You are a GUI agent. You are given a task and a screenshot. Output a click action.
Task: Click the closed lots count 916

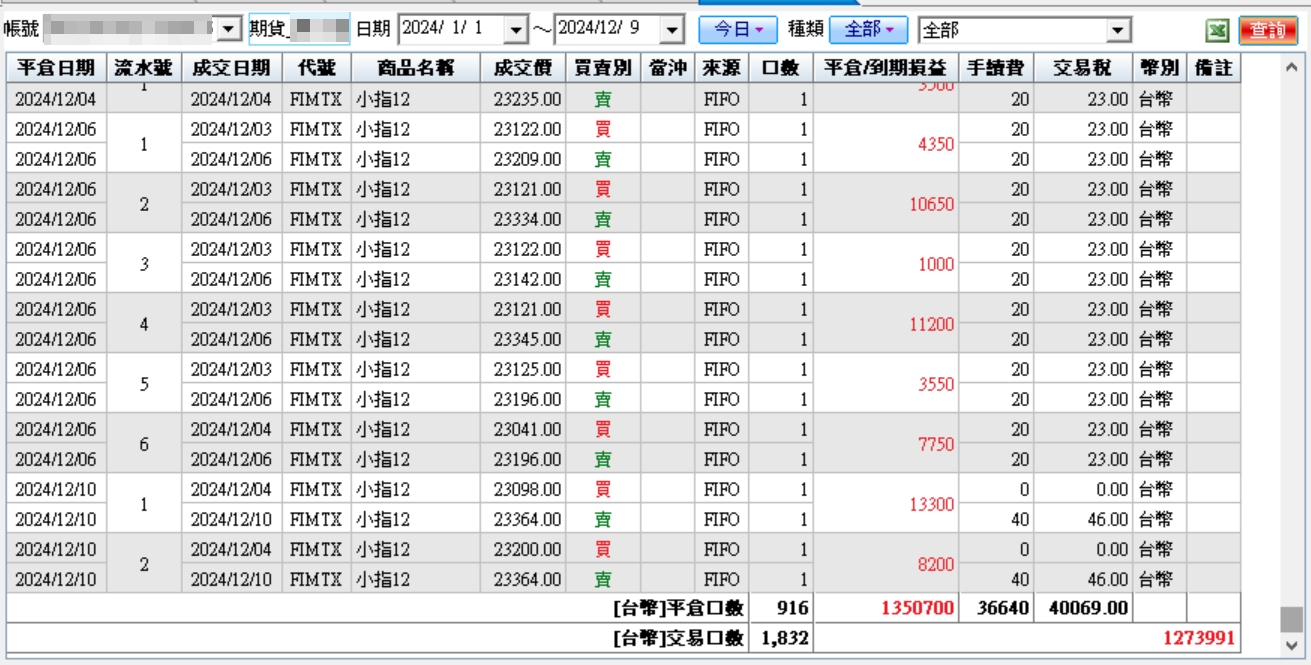794,608
